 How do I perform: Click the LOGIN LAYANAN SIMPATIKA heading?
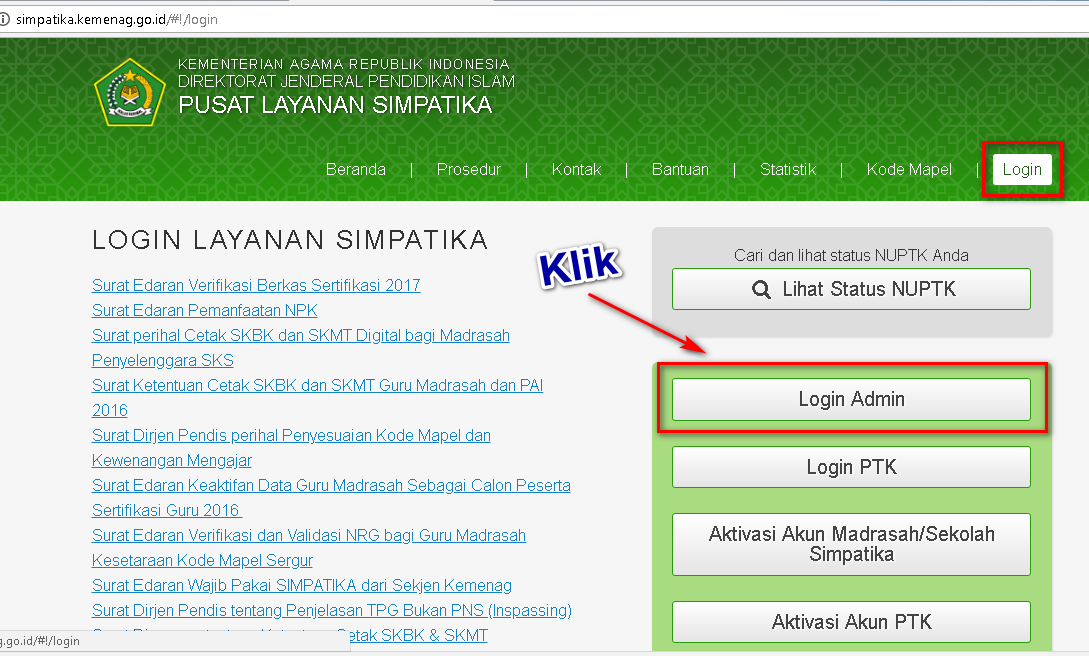point(290,239)
